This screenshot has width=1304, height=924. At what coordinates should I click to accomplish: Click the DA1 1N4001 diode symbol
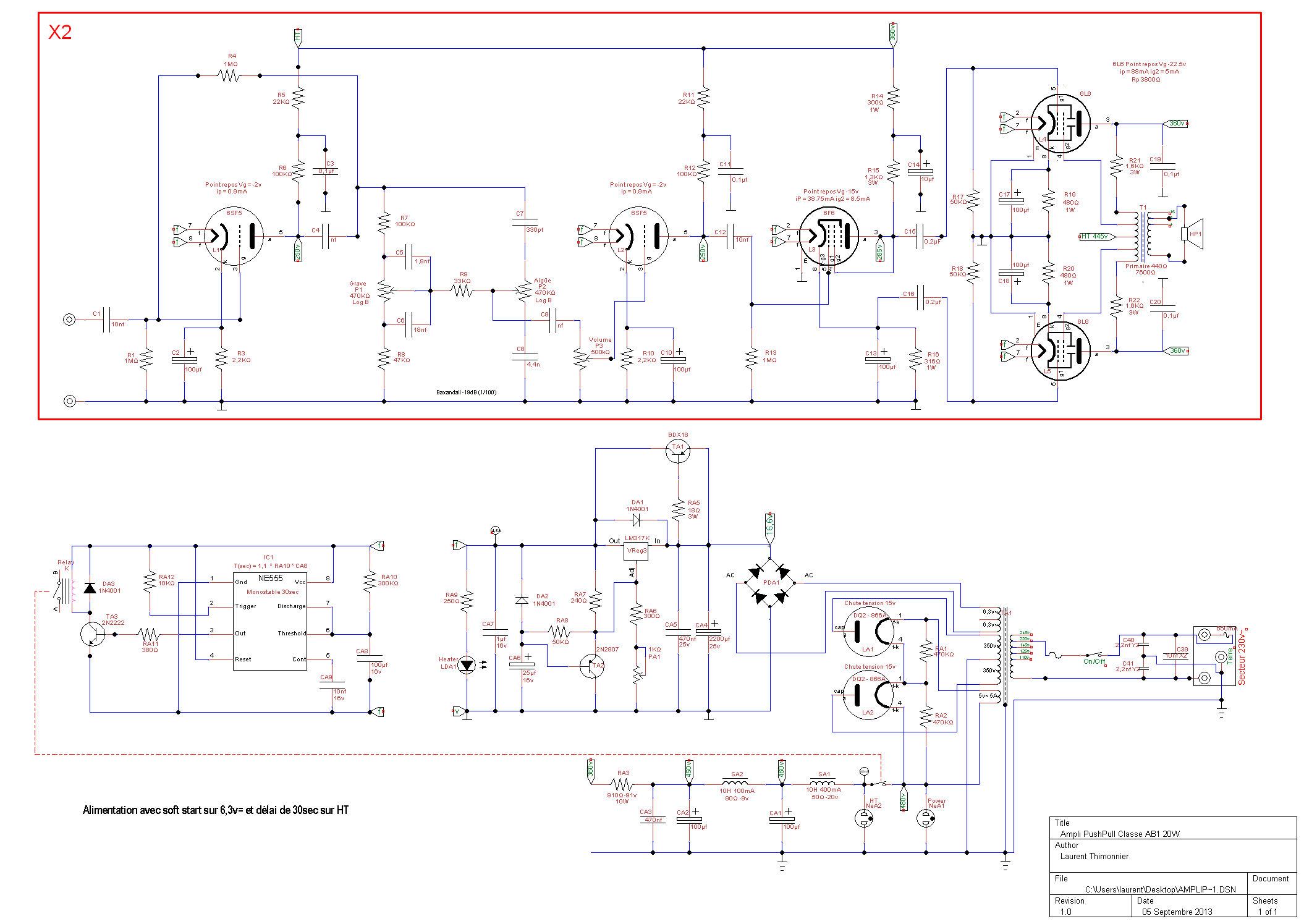tap(637, 520)
